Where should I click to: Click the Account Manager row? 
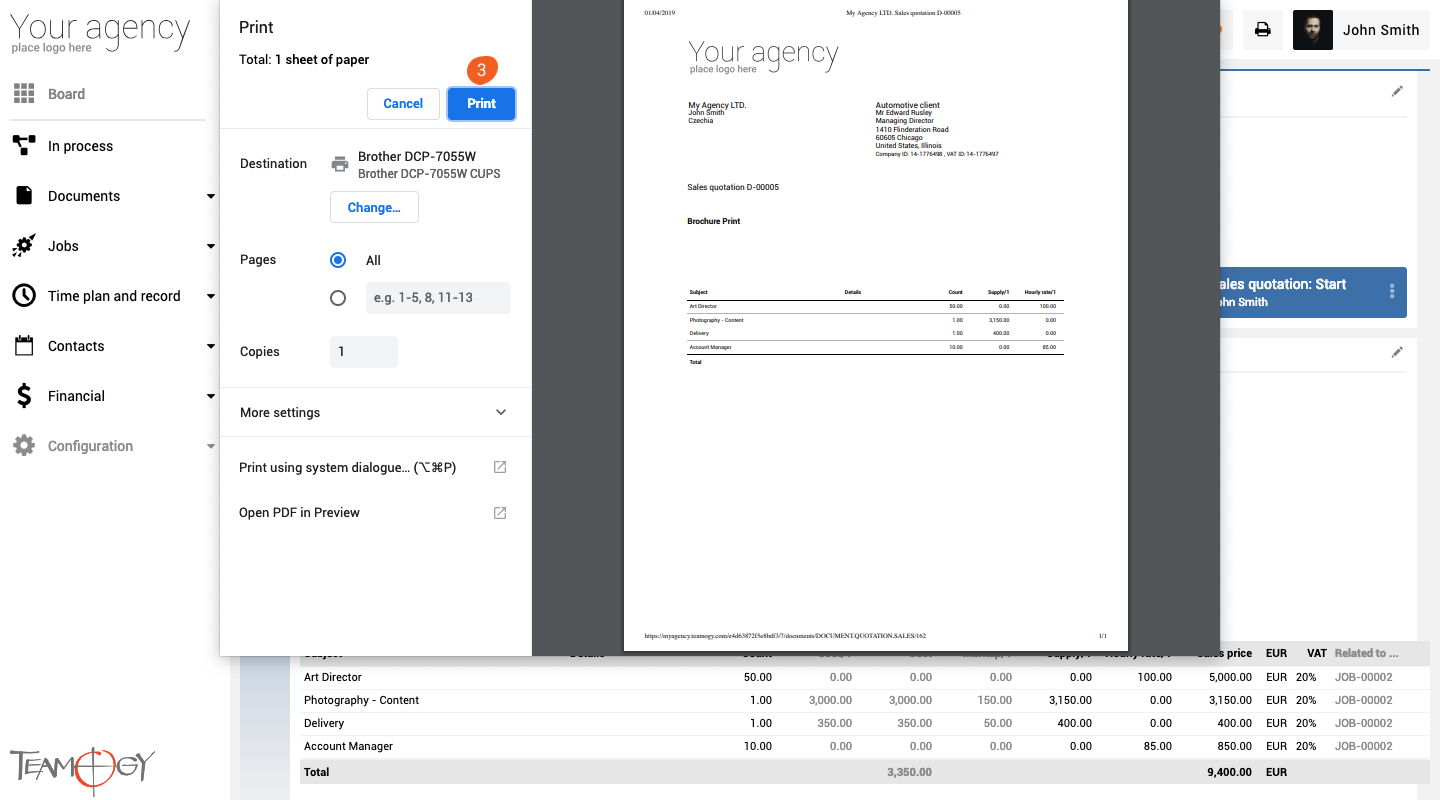pyautogui.click(x=865, y=746)
